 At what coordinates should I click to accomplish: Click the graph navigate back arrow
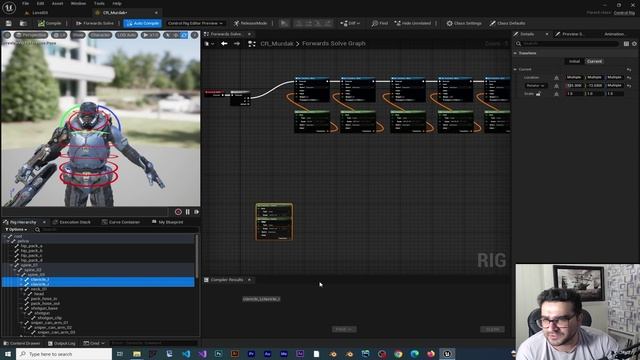point(224,43)
